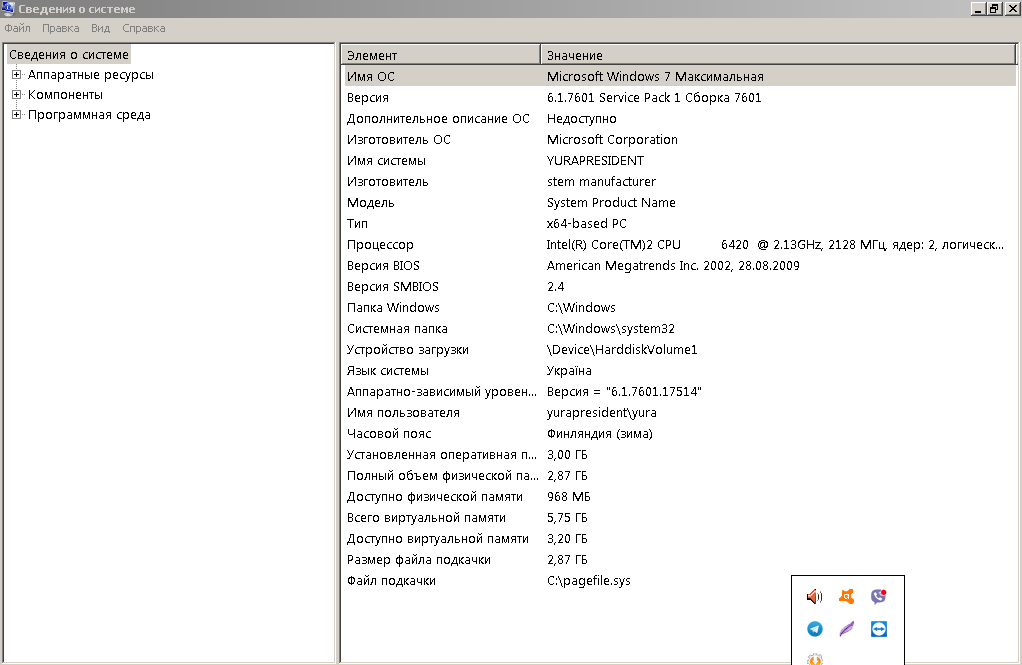Click the stem manufacturer value
The width and height of the screenshot is (1022, 665).
601,182
